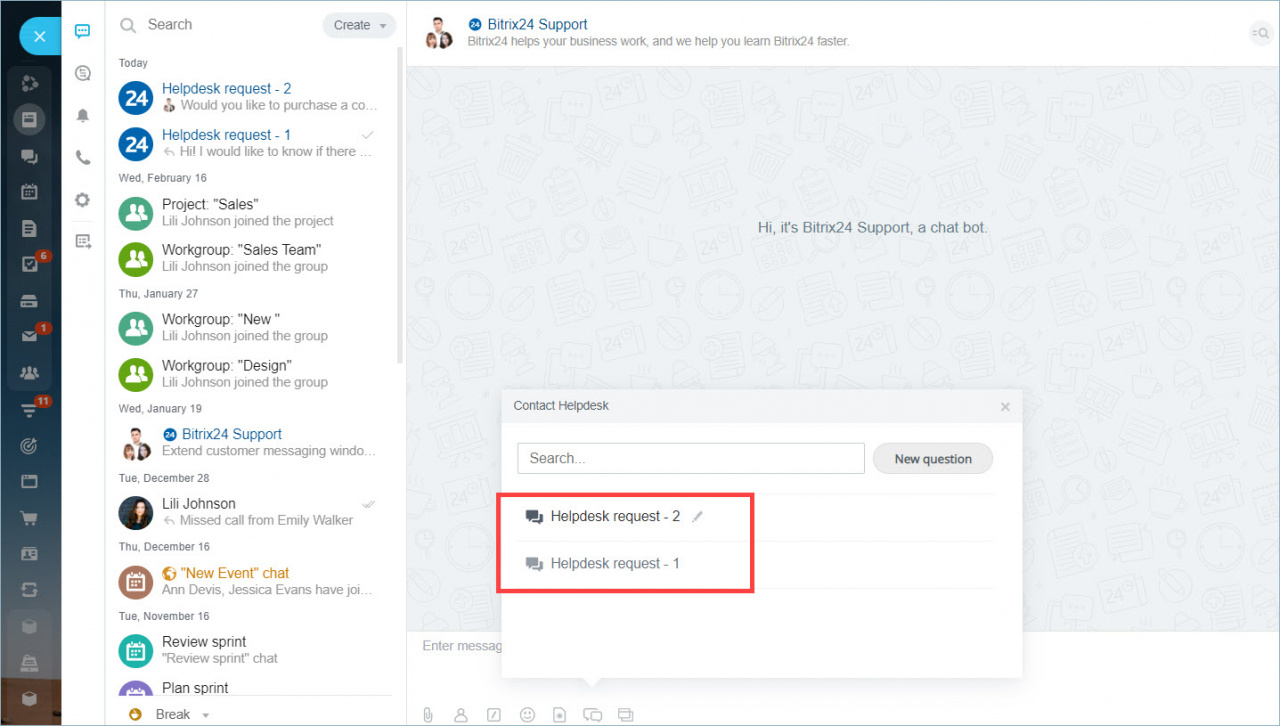The image size is (1280, 726).
Task: Expand the Break status dropdown
Action: coord(206,715)
